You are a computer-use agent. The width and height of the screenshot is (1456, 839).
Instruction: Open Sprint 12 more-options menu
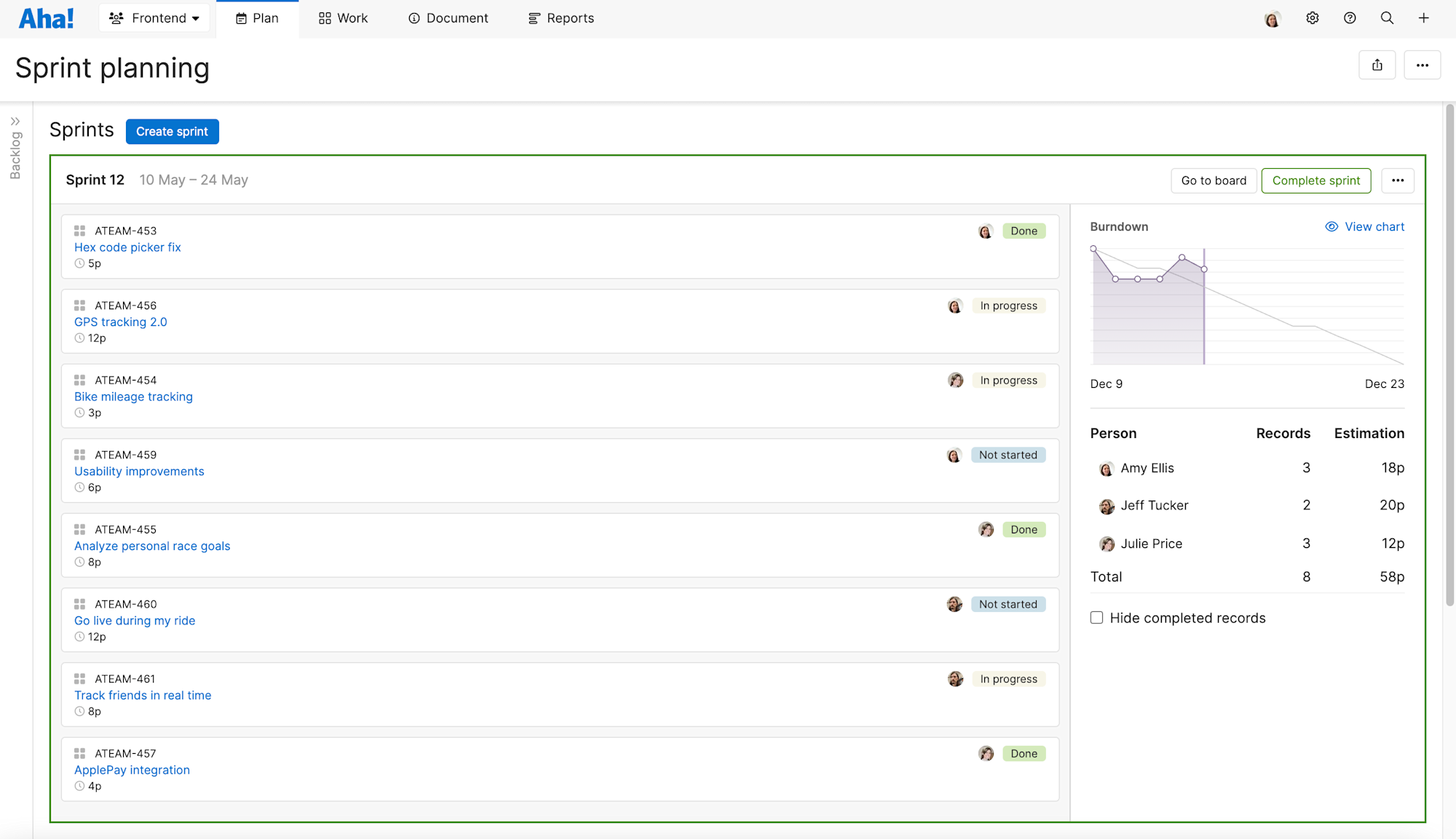1397,180
